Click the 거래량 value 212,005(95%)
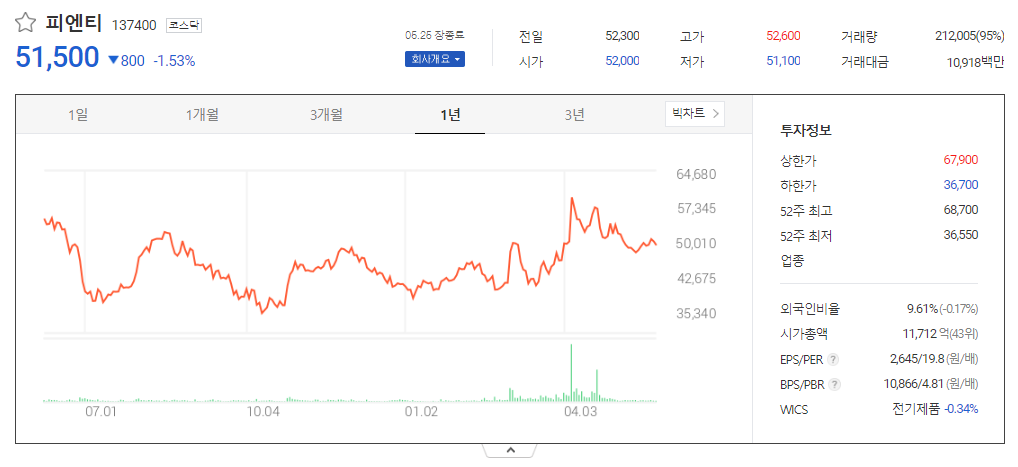The image size is (1018, 467). point(970,36)
